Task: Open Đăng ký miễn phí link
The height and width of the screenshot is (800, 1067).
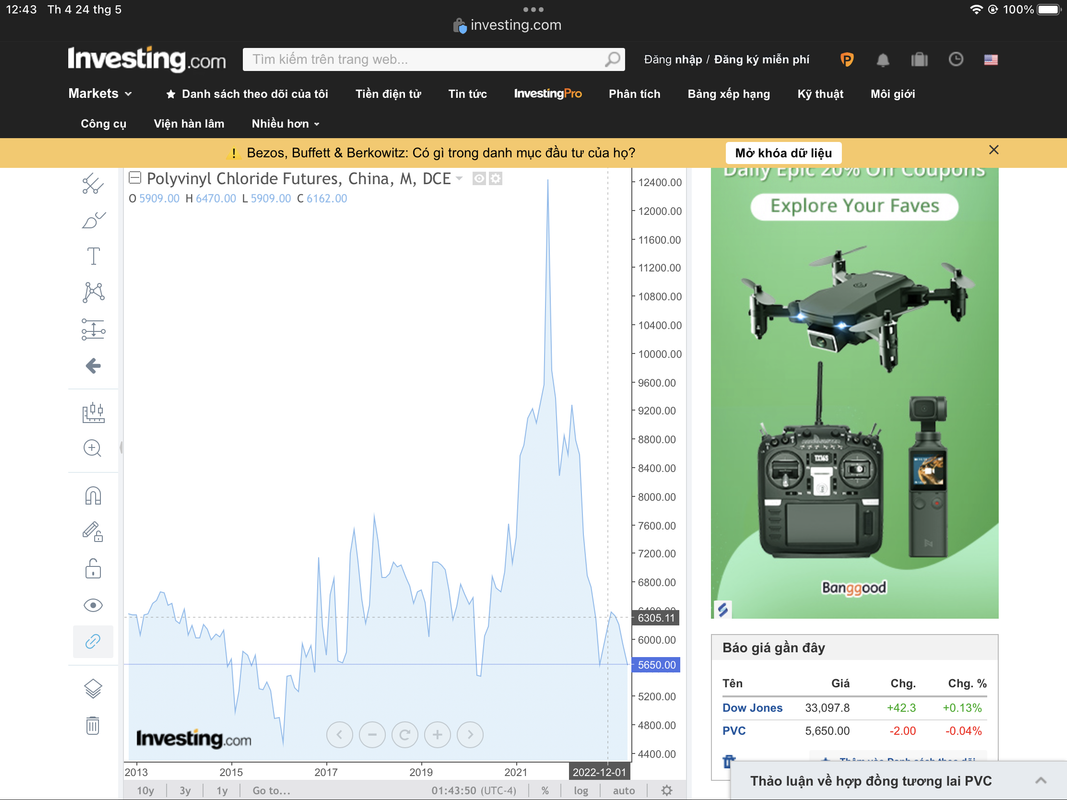Action: pyautogui.click(x=761, y=60)
